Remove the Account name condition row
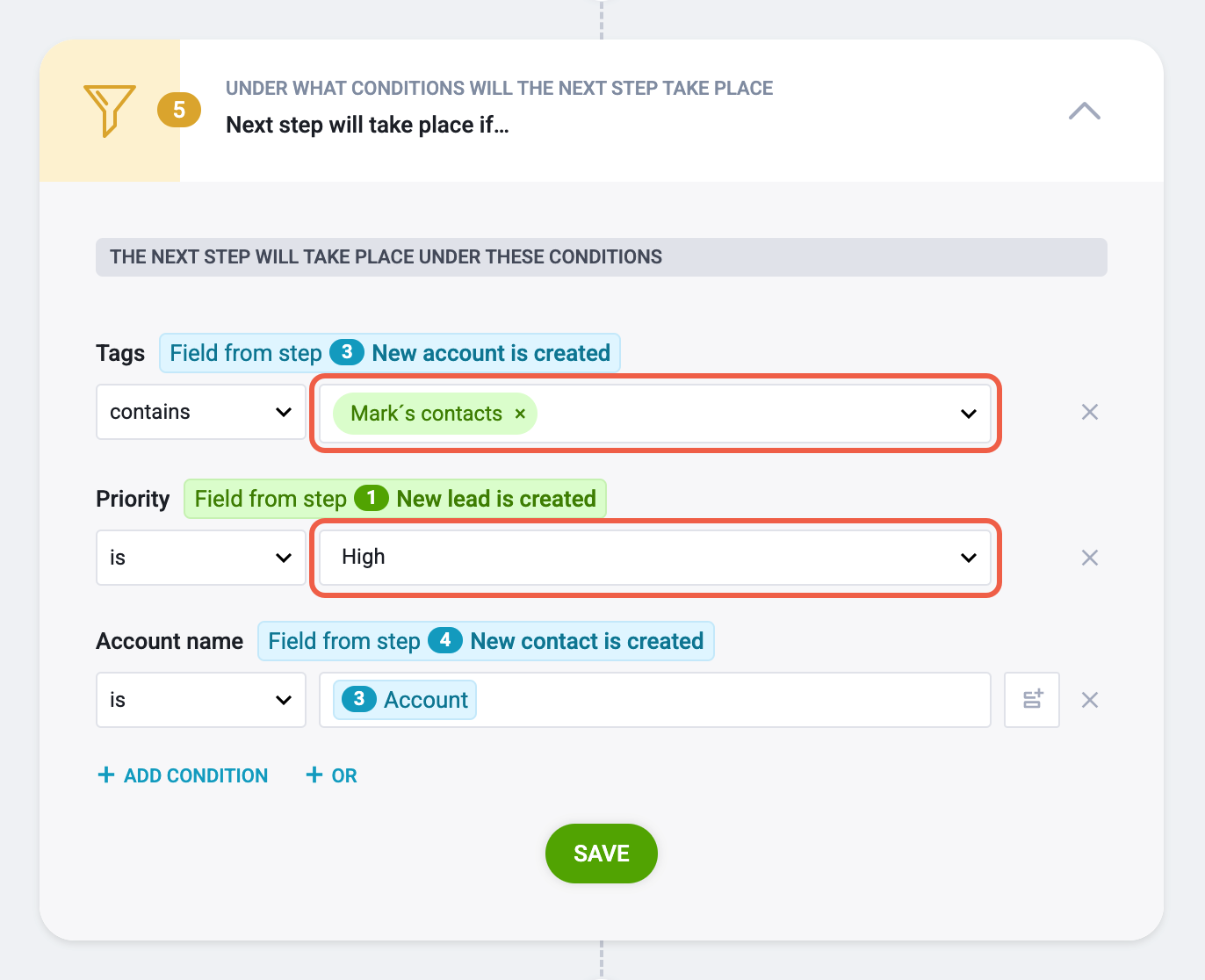The height and width of the screenshot is (980, 1205). pyautogui.click(x=1090, y=700)
